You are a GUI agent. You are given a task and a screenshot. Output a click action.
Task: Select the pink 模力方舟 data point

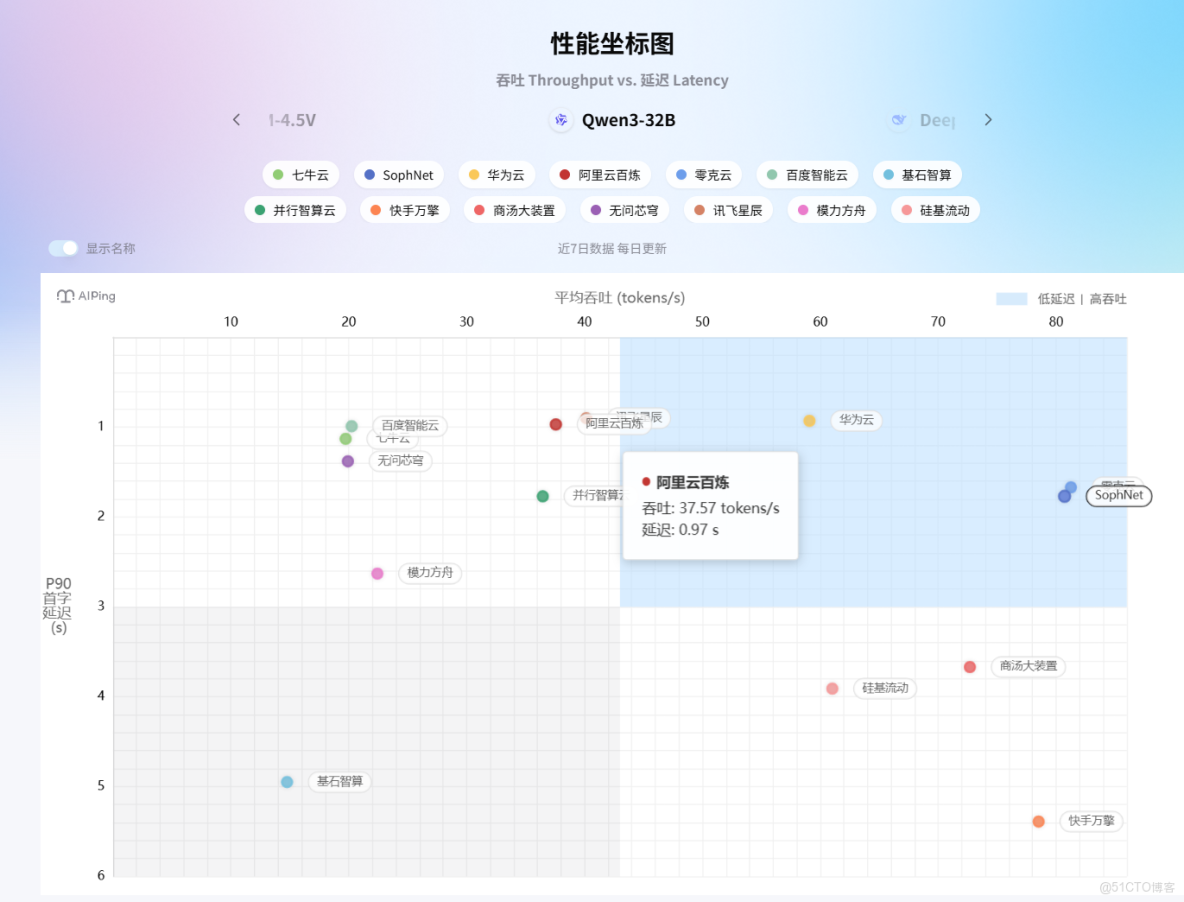coord(377,573)
